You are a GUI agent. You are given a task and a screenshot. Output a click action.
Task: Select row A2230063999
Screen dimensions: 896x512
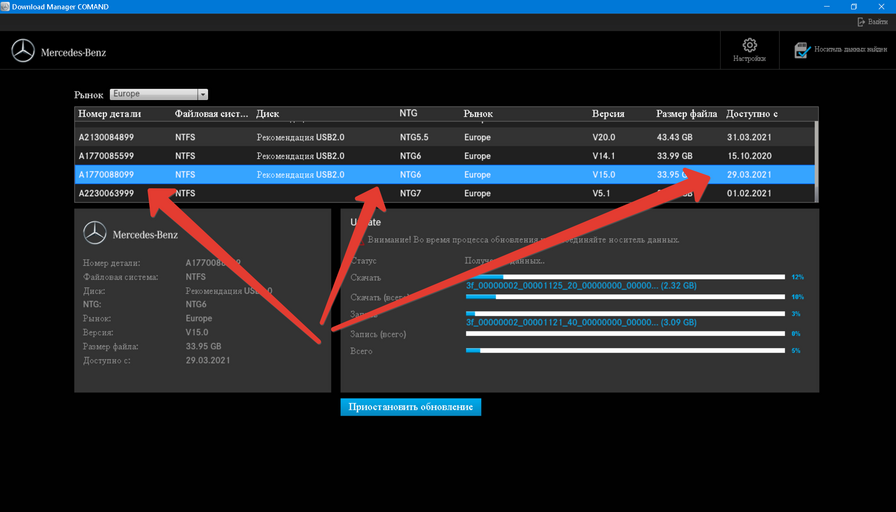point(445,193)
